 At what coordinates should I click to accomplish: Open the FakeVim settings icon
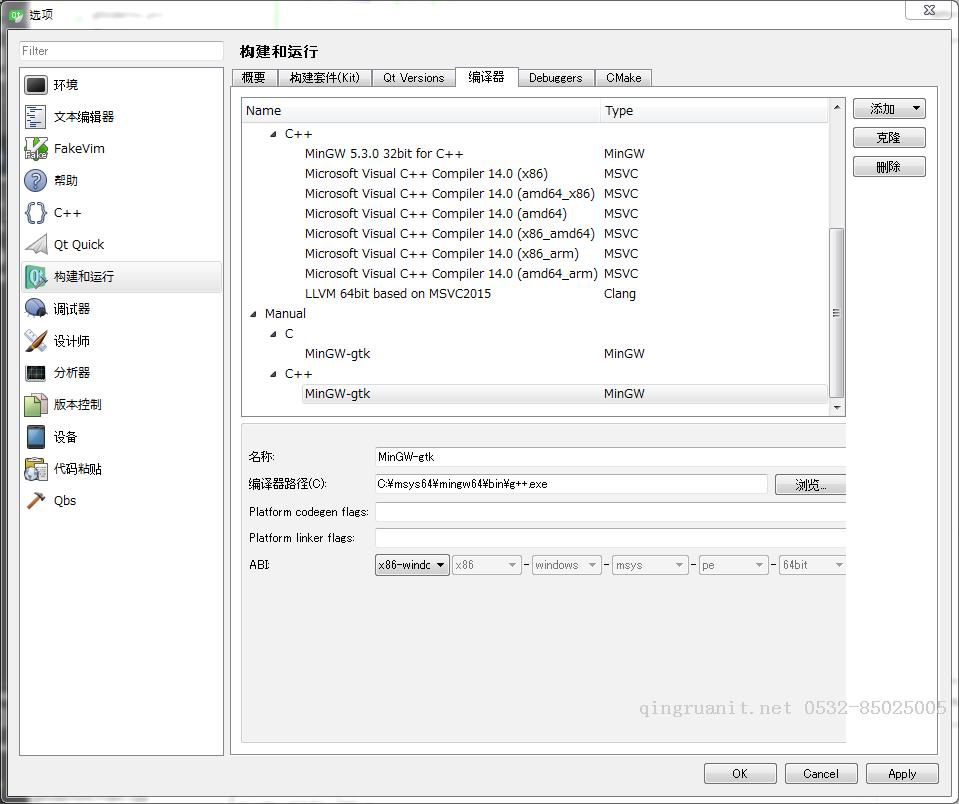click(37, 148)
